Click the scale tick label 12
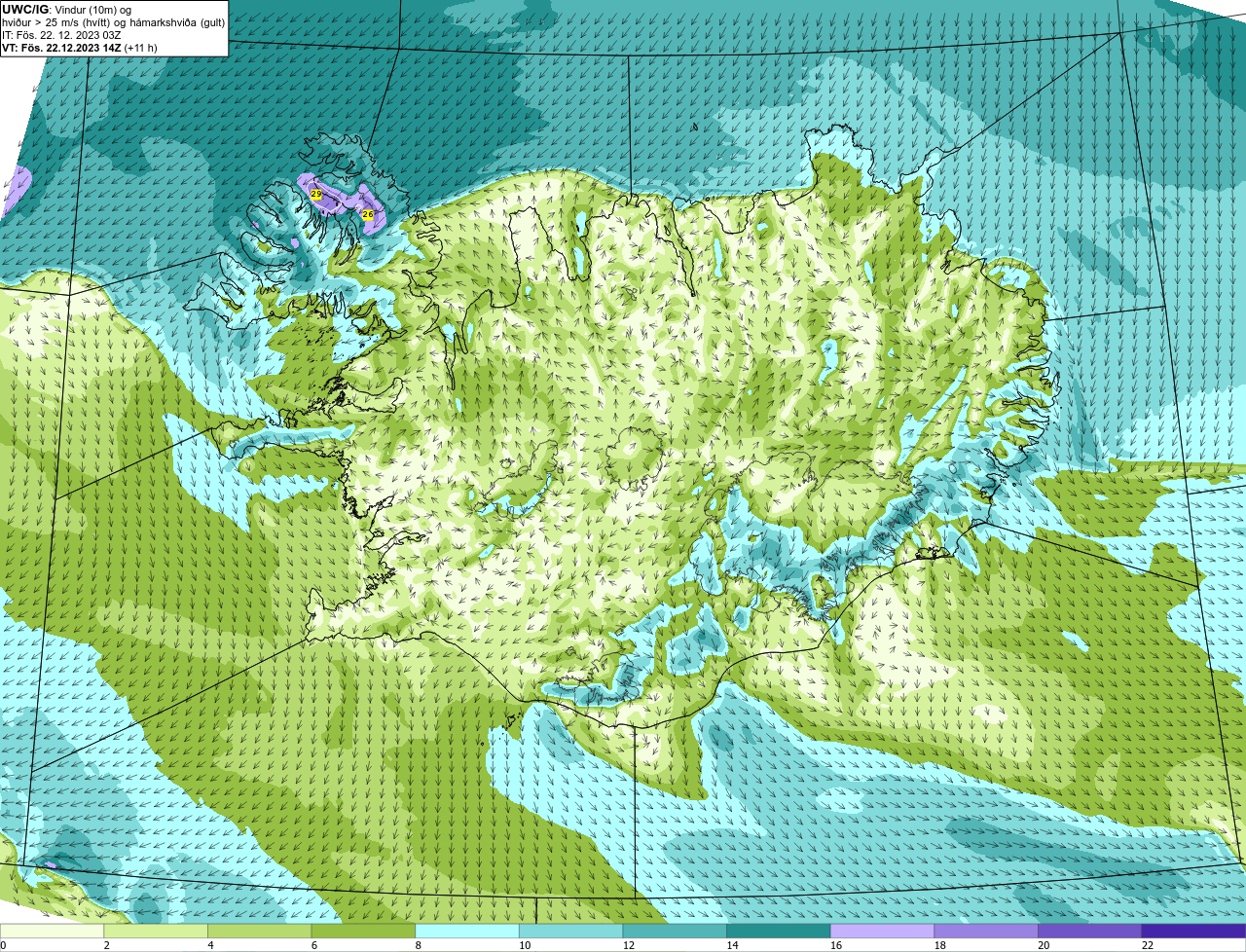This screenshot has width=1246, height=952. pyautogui.click(x=629, y=945)
